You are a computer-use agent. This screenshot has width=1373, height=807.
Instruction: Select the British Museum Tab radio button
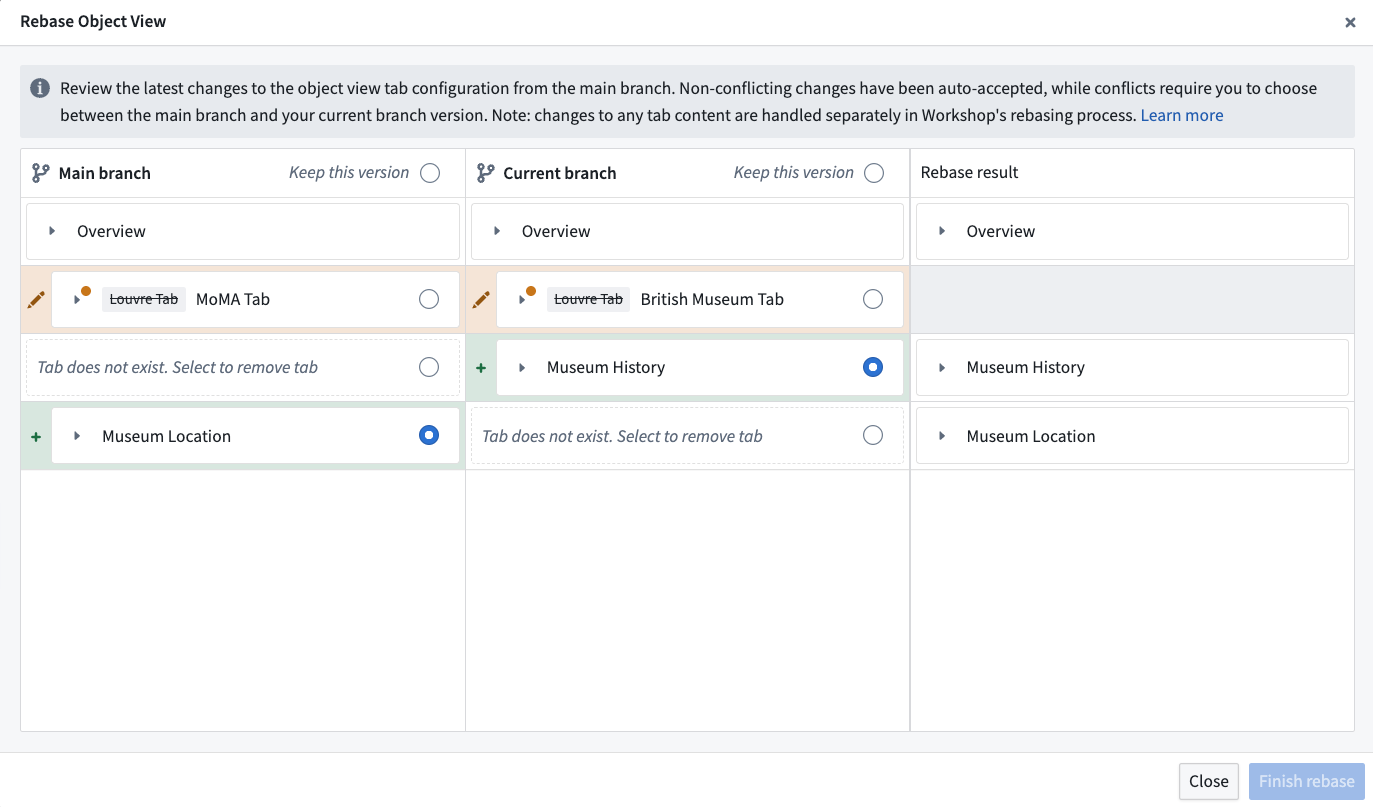pos(872,298)
